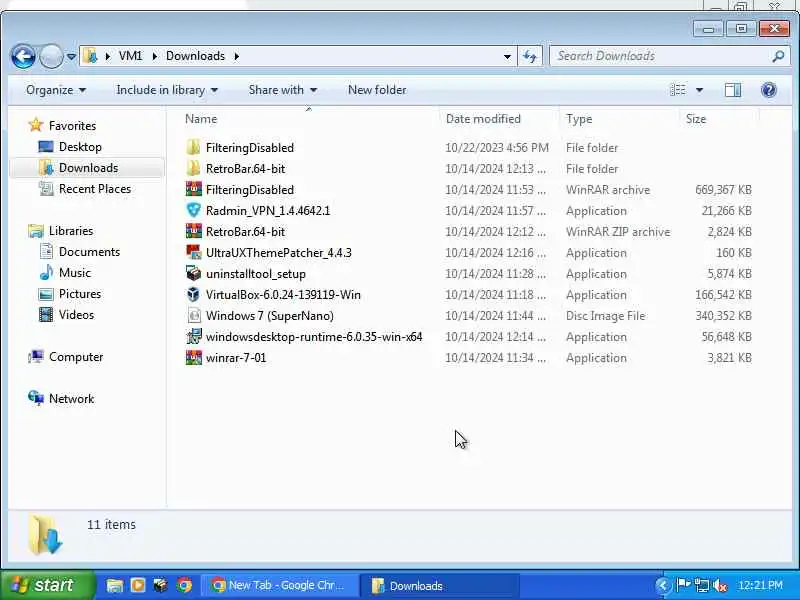Select the FilteringDisabled file folder icon
Image resolution: width=800 pixels, height=600 pixels.
point(193,147)
